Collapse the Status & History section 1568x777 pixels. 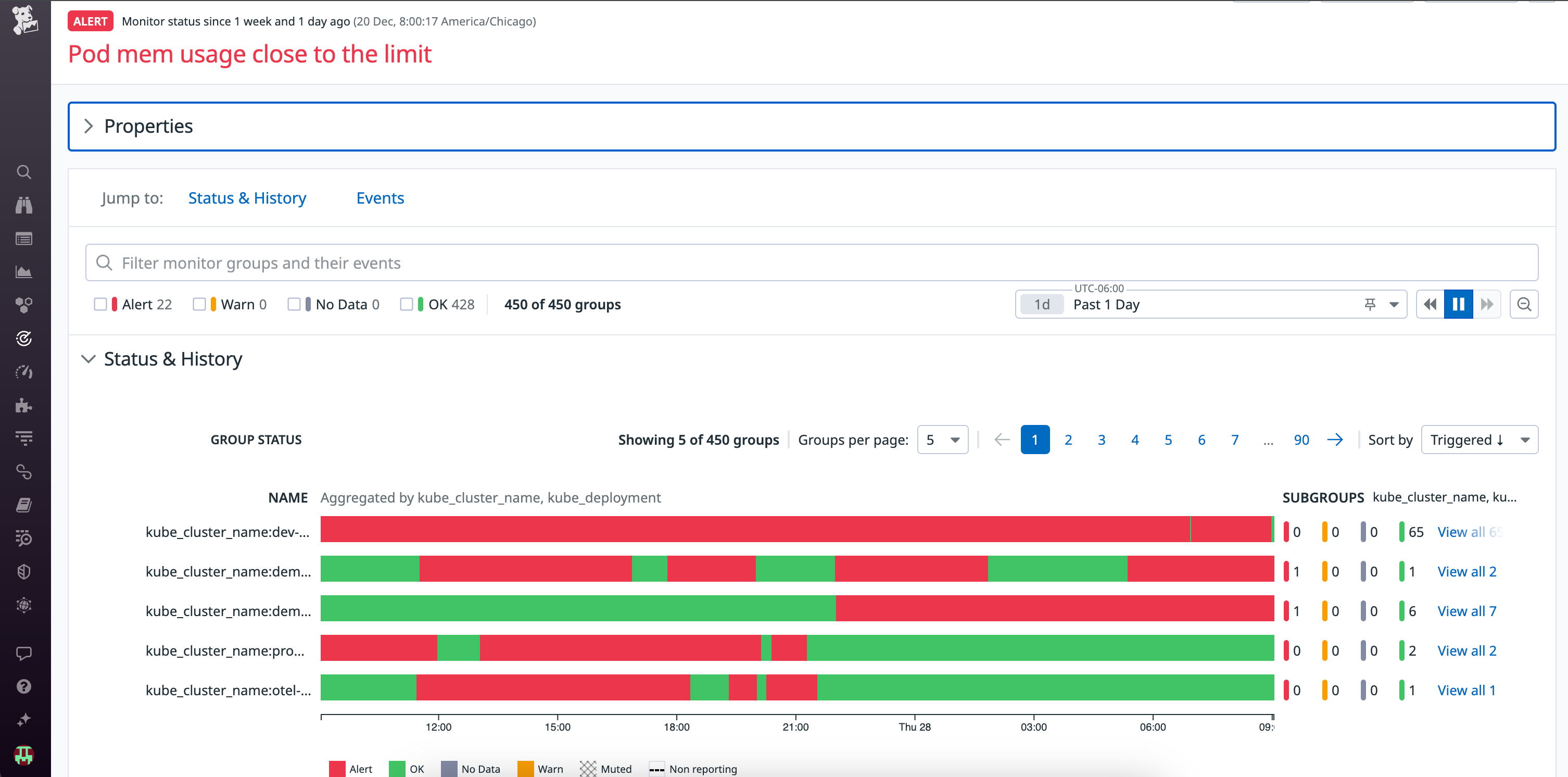click(89, 359)
